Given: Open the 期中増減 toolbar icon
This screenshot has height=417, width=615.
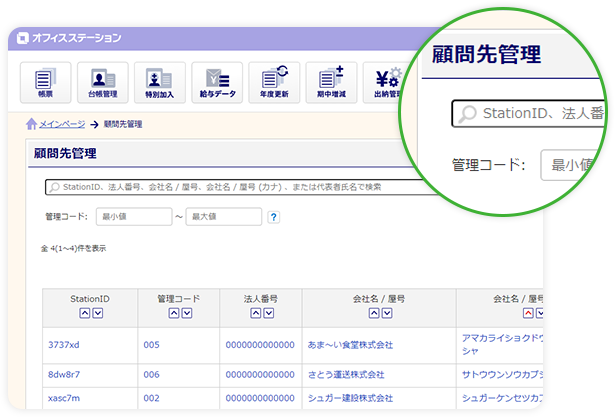Looking at the screenshot, I should pos(331,82).
